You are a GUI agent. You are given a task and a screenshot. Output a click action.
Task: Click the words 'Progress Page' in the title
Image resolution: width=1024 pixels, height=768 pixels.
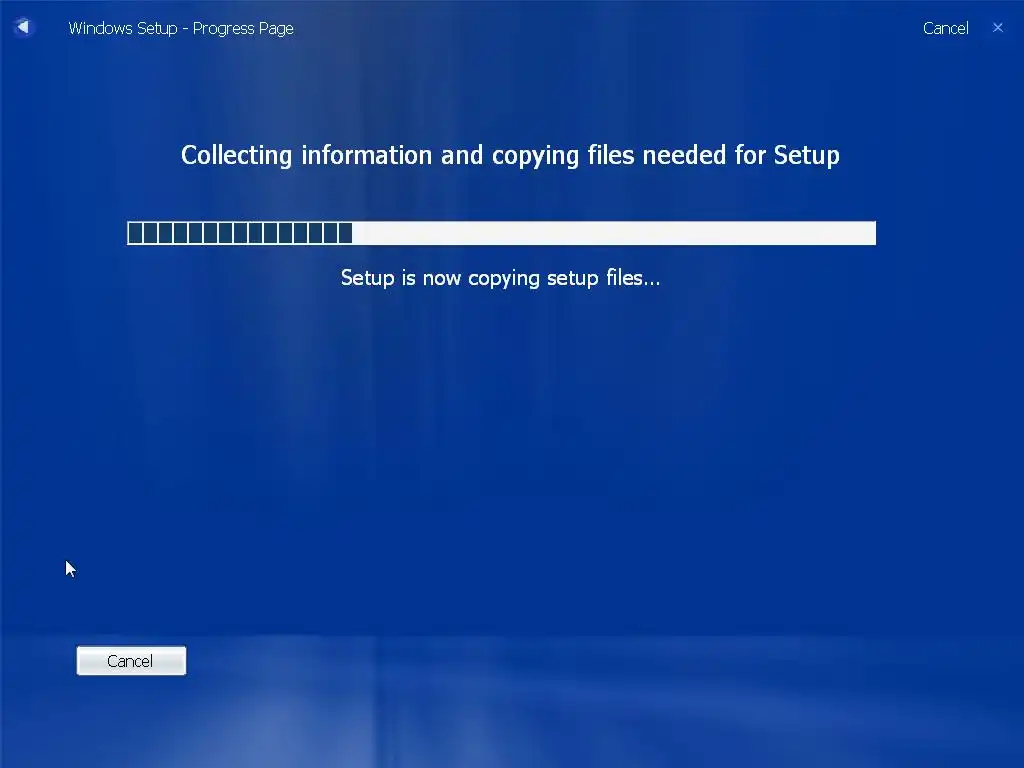coord(243,29)
